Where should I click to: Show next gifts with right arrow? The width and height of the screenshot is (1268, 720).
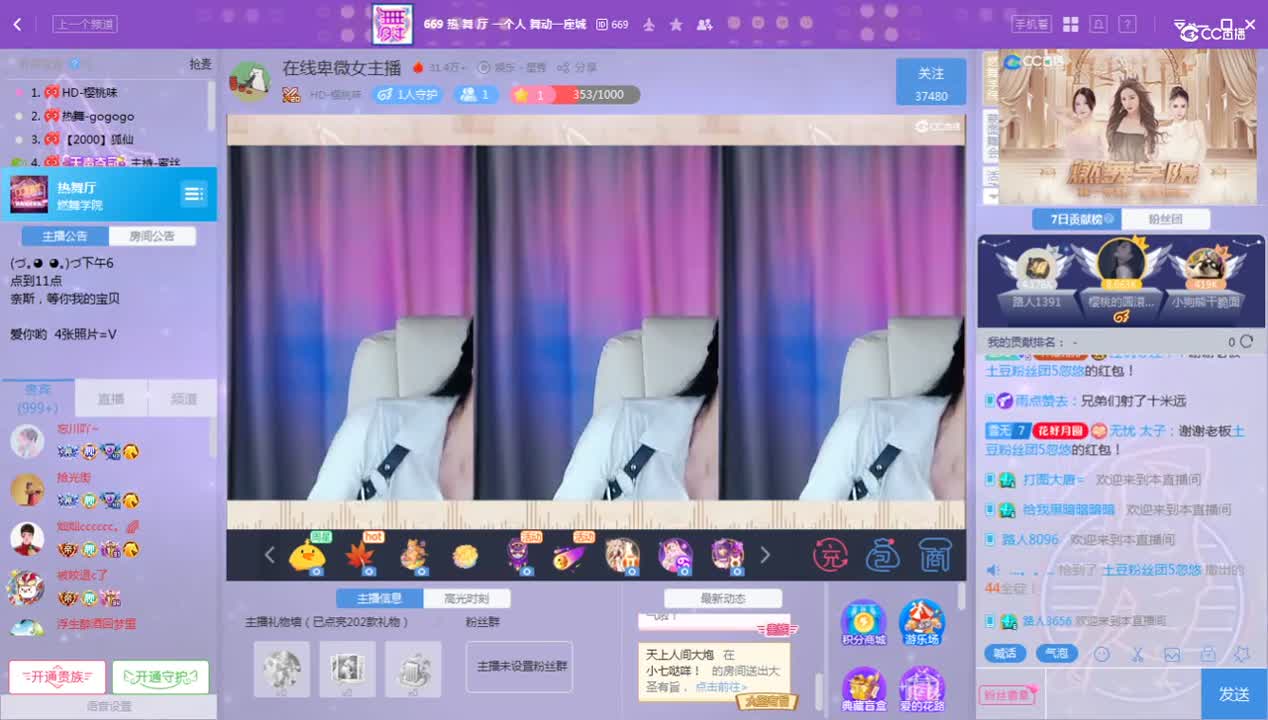click(x=765, y=555)
